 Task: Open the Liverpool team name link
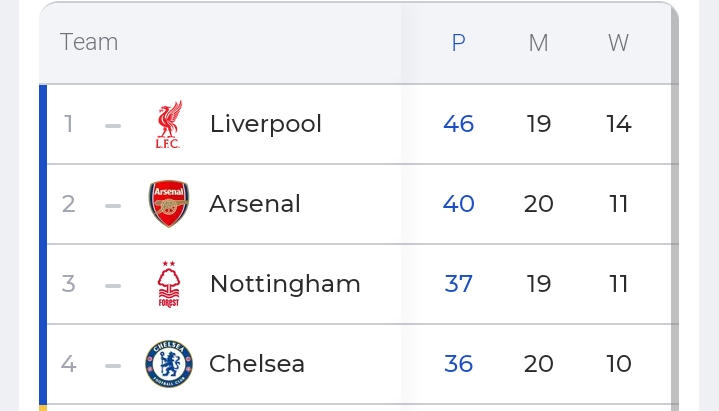coord(266,124)
